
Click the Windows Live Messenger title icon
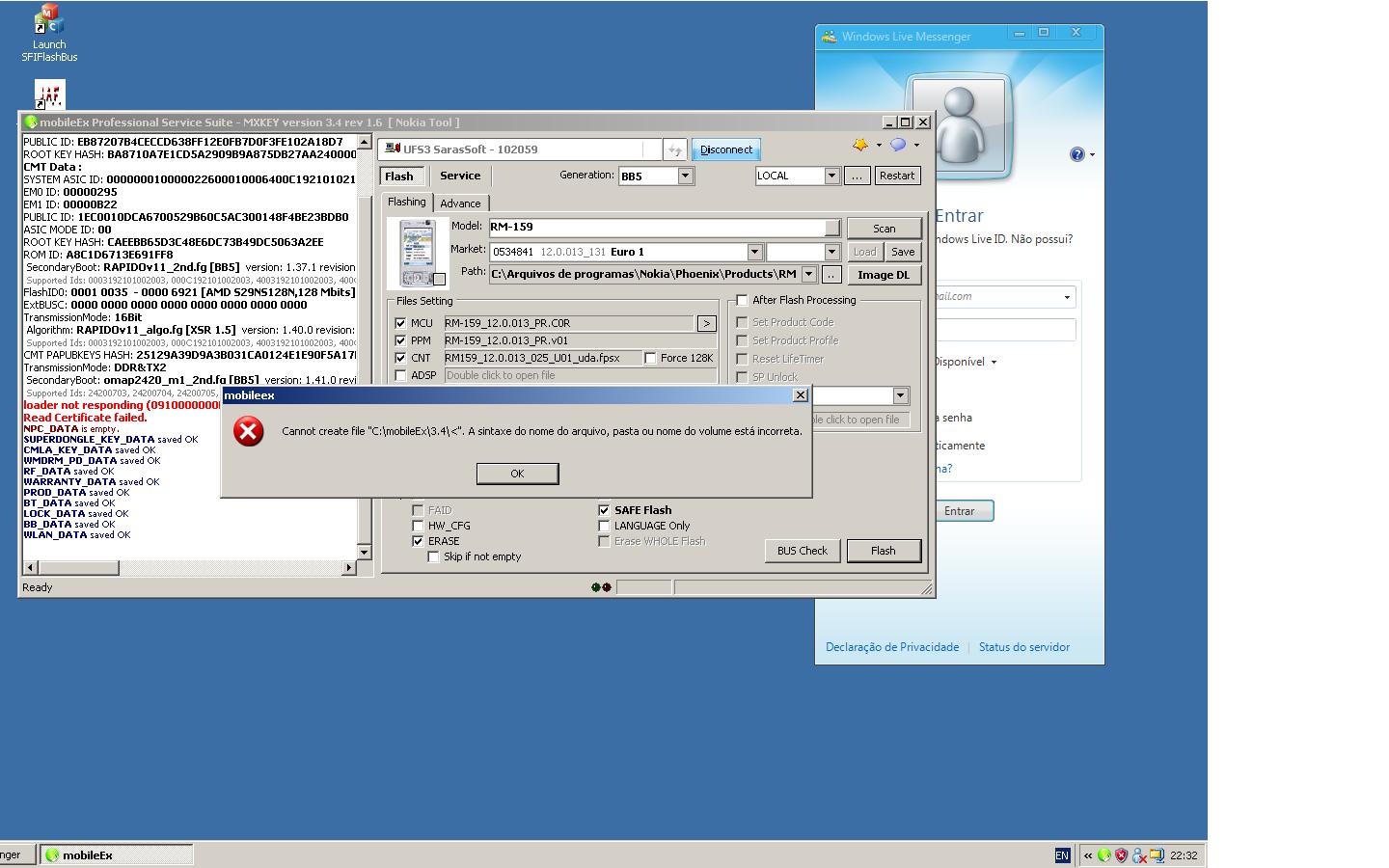(829, 37)
